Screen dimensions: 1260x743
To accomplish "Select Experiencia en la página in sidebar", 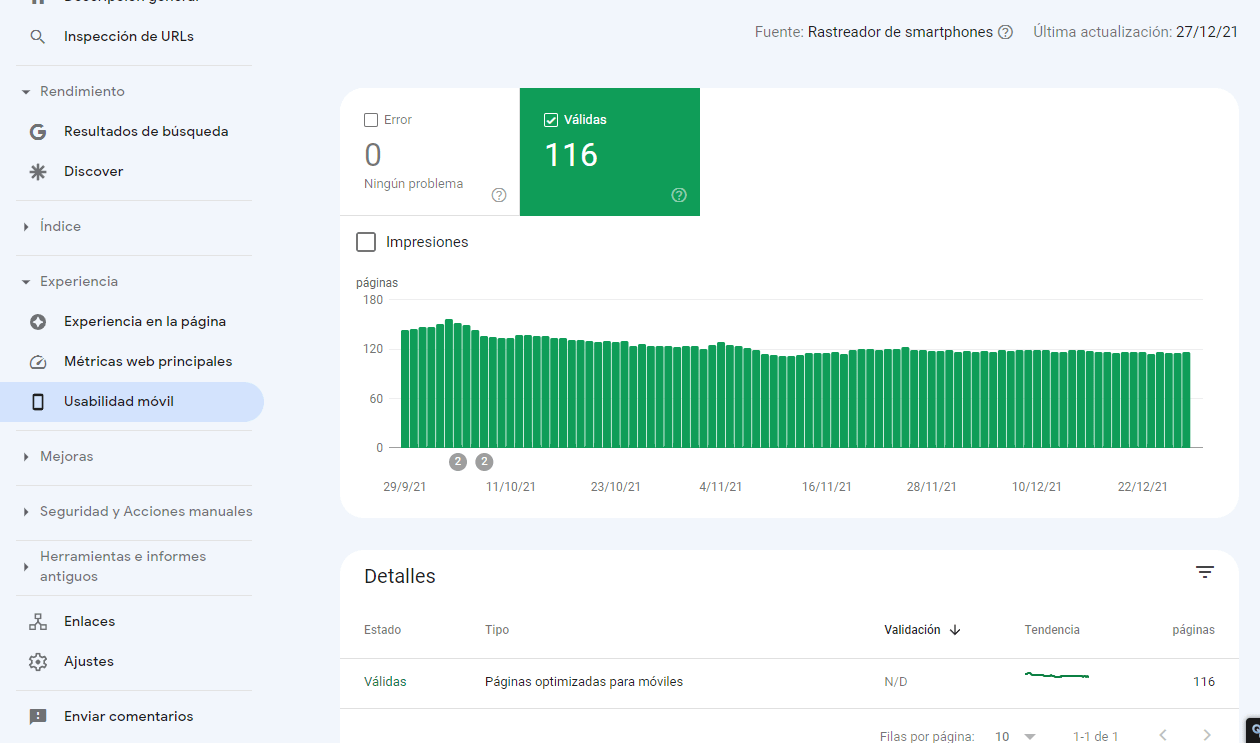I will 145,321.
